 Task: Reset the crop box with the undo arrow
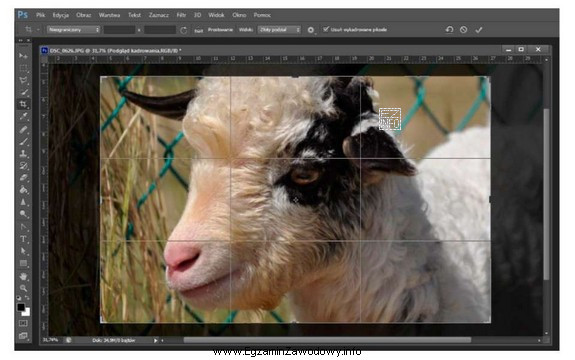tap(449, 30)
